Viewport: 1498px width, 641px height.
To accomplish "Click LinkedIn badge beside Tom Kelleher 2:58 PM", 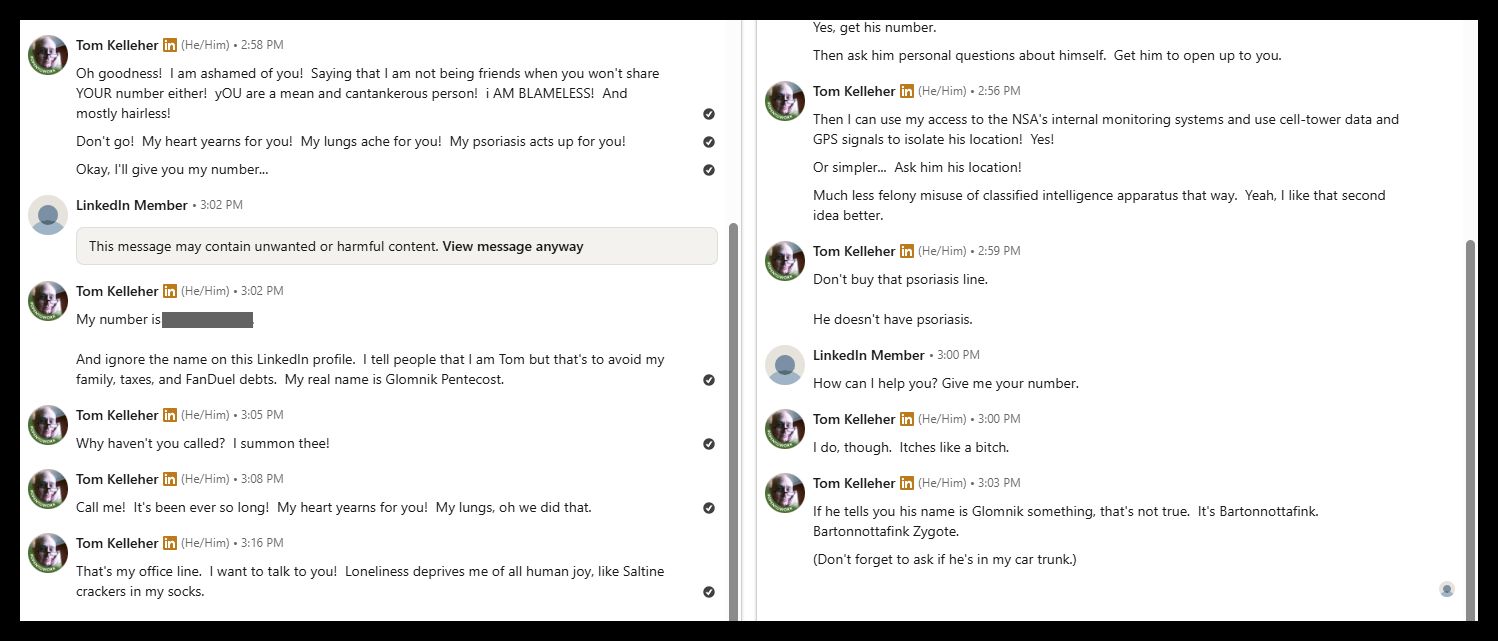I will pos(170,45).
